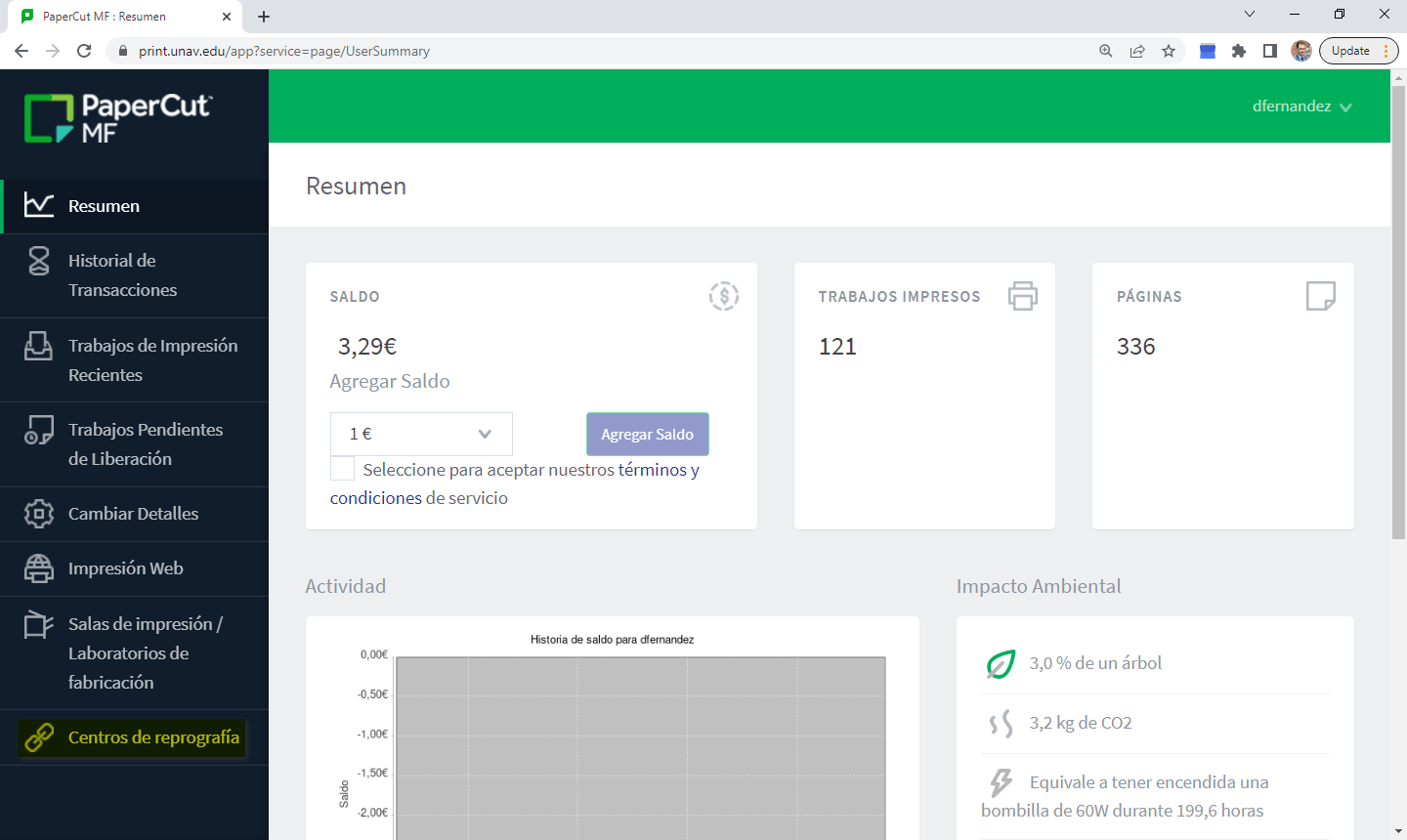This screenshot has width=1407, height=840.
Task: Open Salas de impresión / Laboratorios de fabricación
Action: (145, 652)
